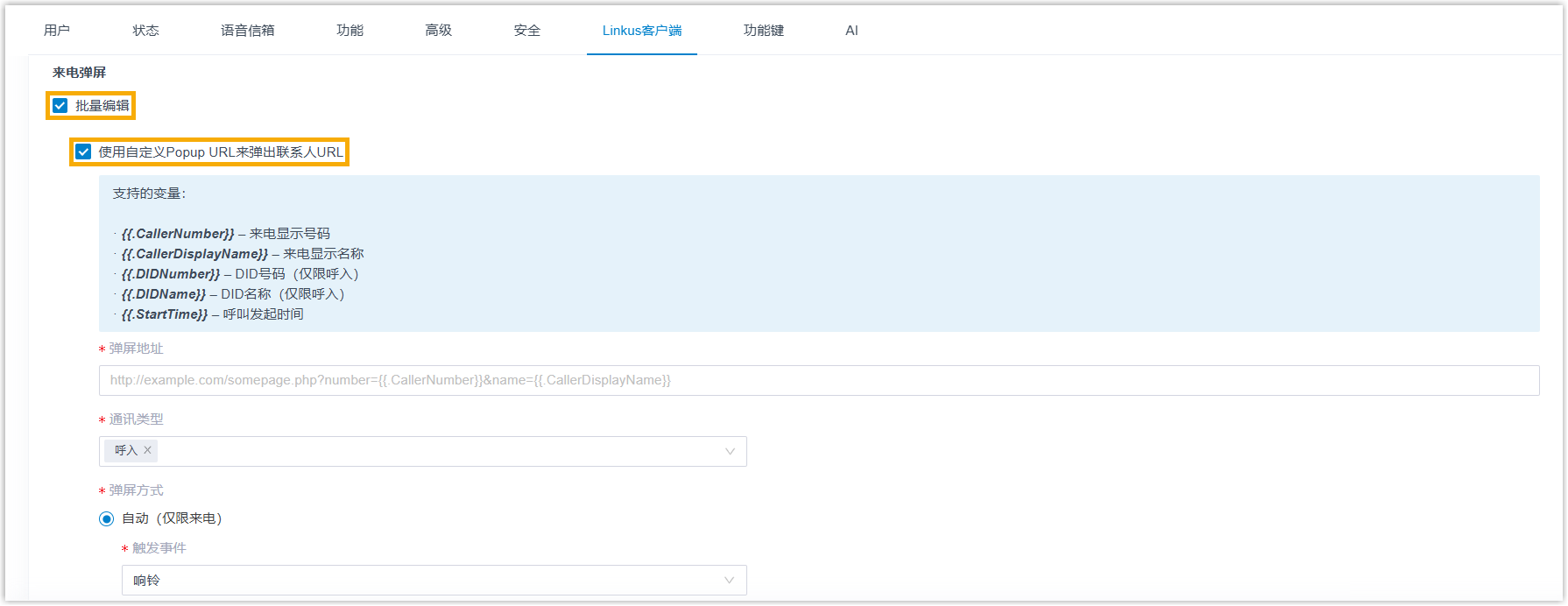Image resolution: width=1568 pixels, height=606 pixels.
Task: Open the 状态 tab
Action: pyautogui.click(x=146, y=31)
